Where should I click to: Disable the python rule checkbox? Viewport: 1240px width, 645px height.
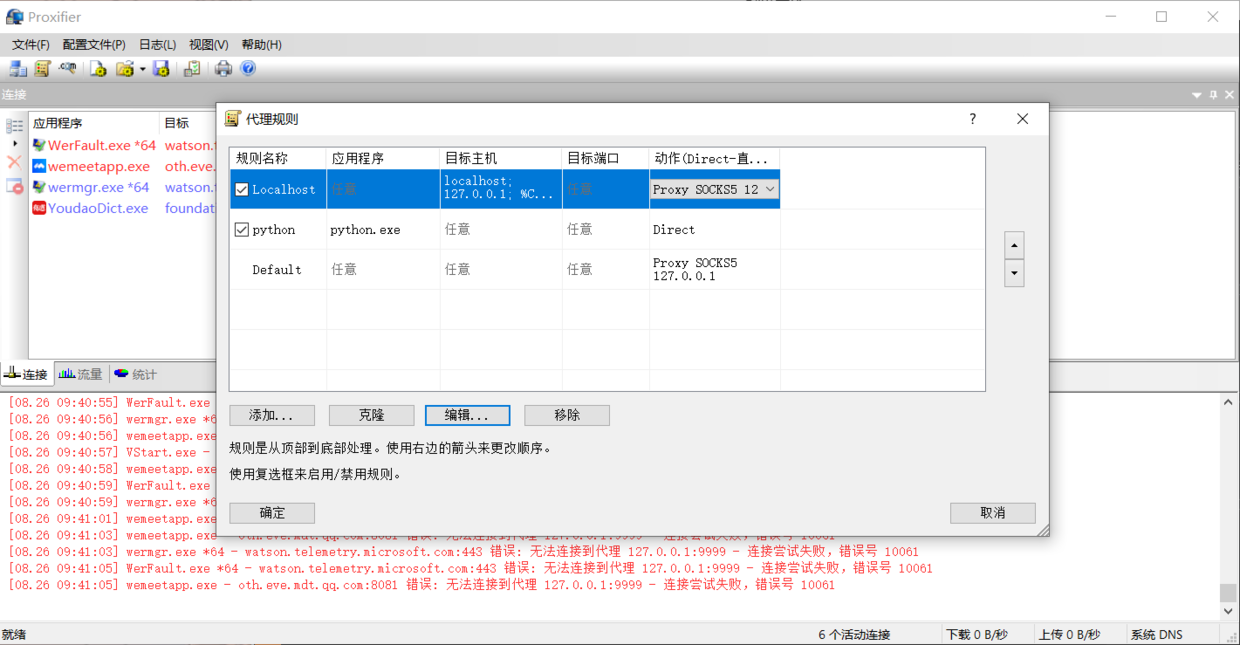241,229
